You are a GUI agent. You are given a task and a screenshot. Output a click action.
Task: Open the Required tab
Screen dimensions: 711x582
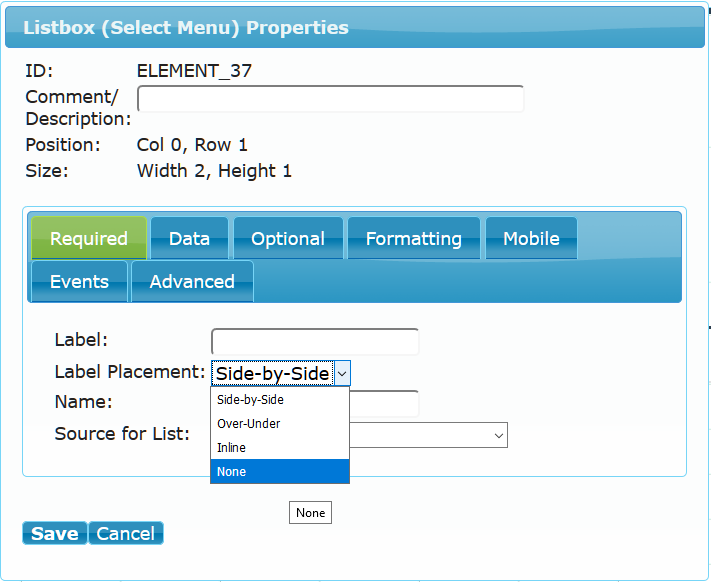[x=89, y=238]
